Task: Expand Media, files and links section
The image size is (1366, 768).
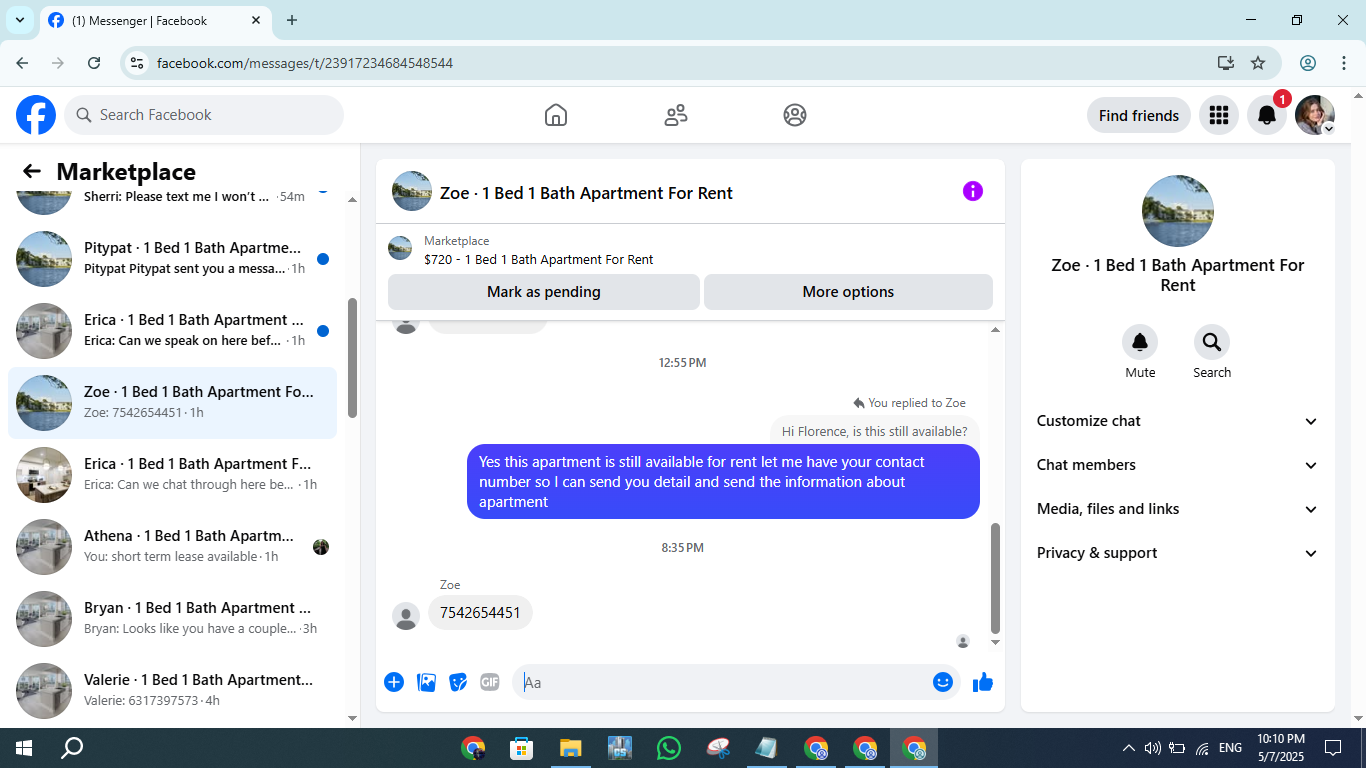Action: point(1178,509)
